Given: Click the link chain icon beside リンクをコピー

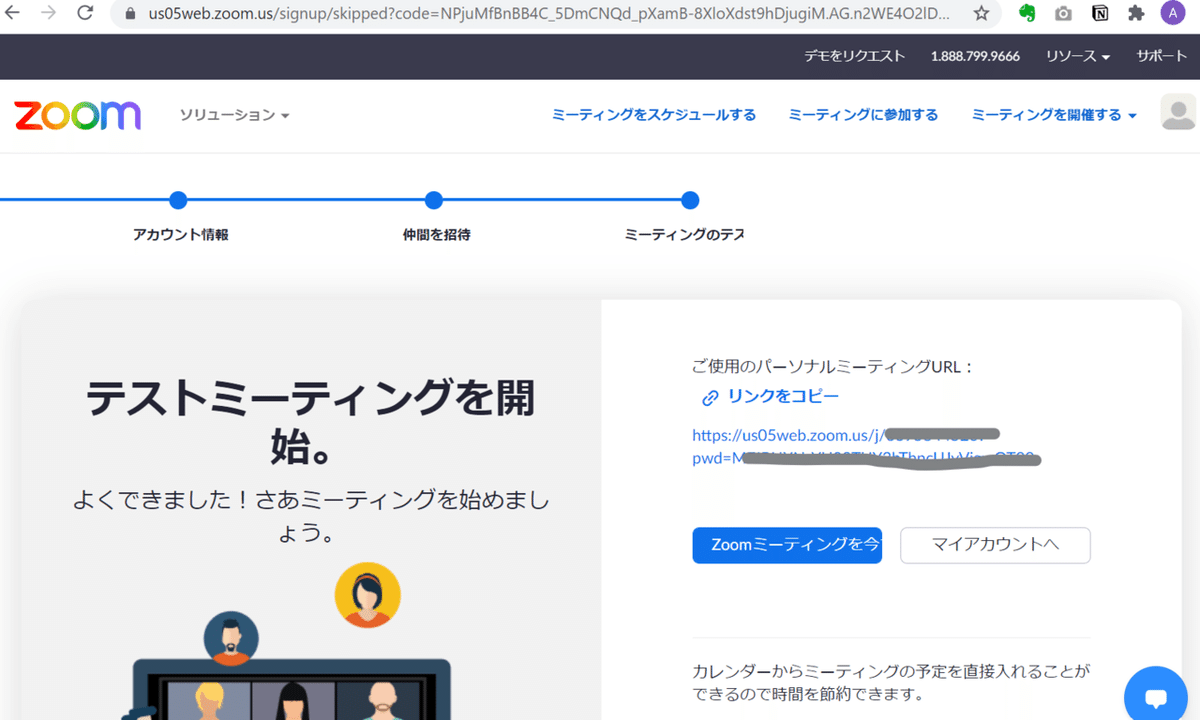Looking at the screenshot, I should 710,398.
